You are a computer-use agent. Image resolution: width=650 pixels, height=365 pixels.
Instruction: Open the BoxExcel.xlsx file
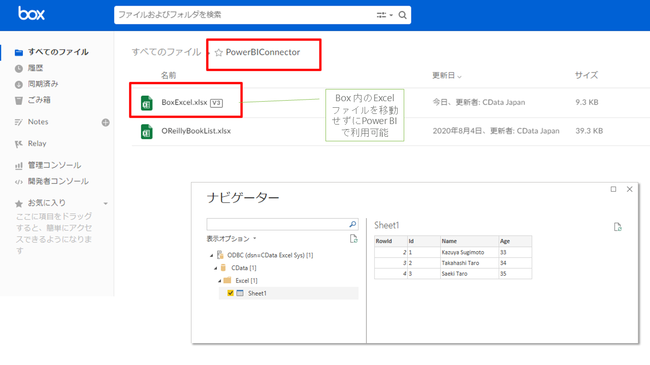click(184, 102)
